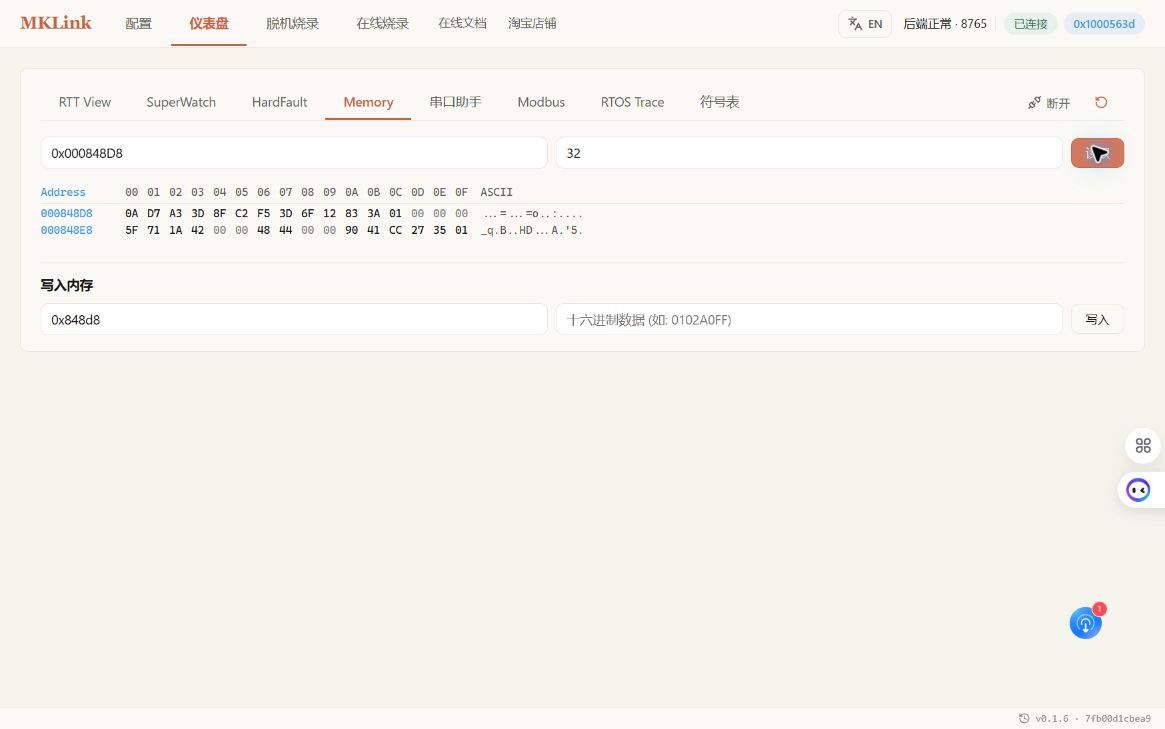Image resolution: width=1165 pixels, height=729 pixels.
Task: Open the four-squares apps floating icon
Action: pos(1143,446)
